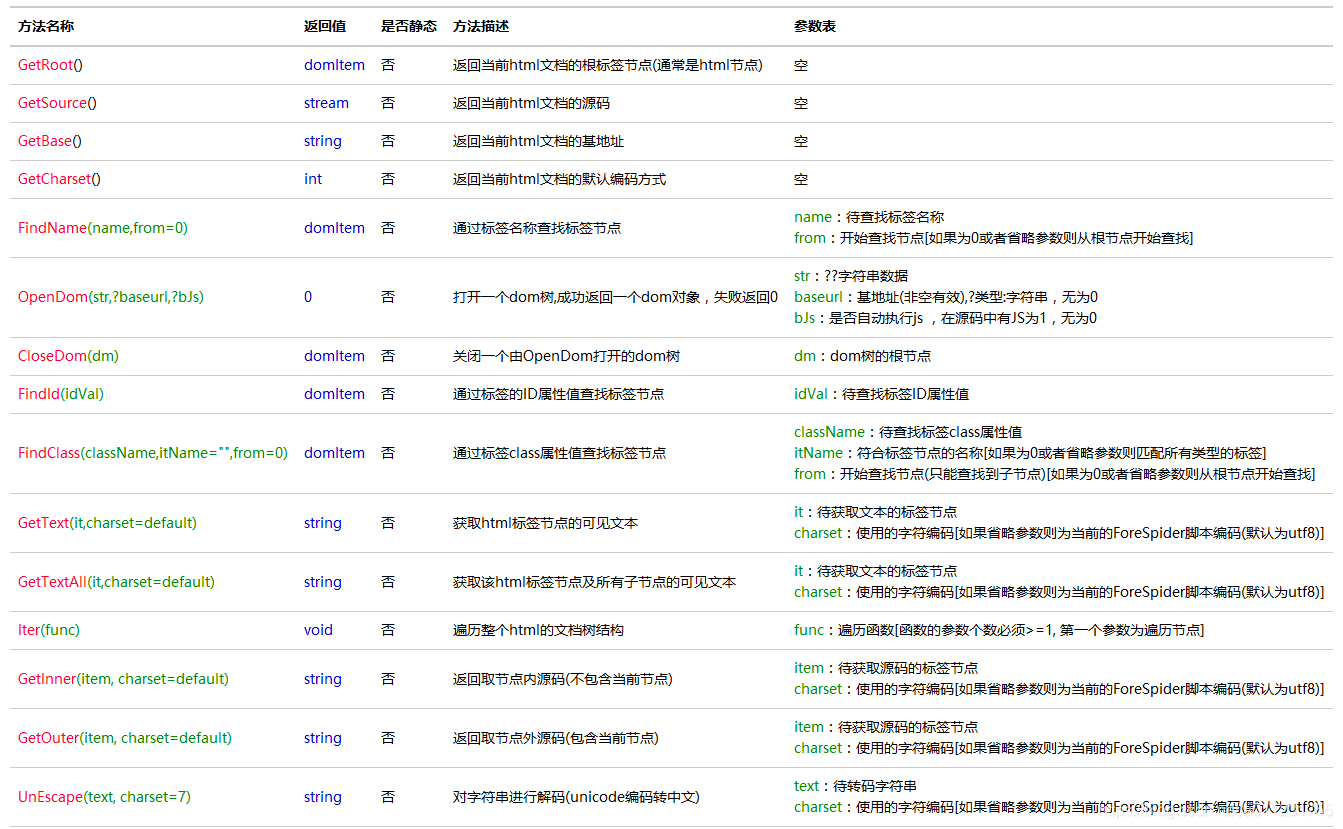
Task: Select the CloseDom(dm) method name
Action: [x=68, y=356]
